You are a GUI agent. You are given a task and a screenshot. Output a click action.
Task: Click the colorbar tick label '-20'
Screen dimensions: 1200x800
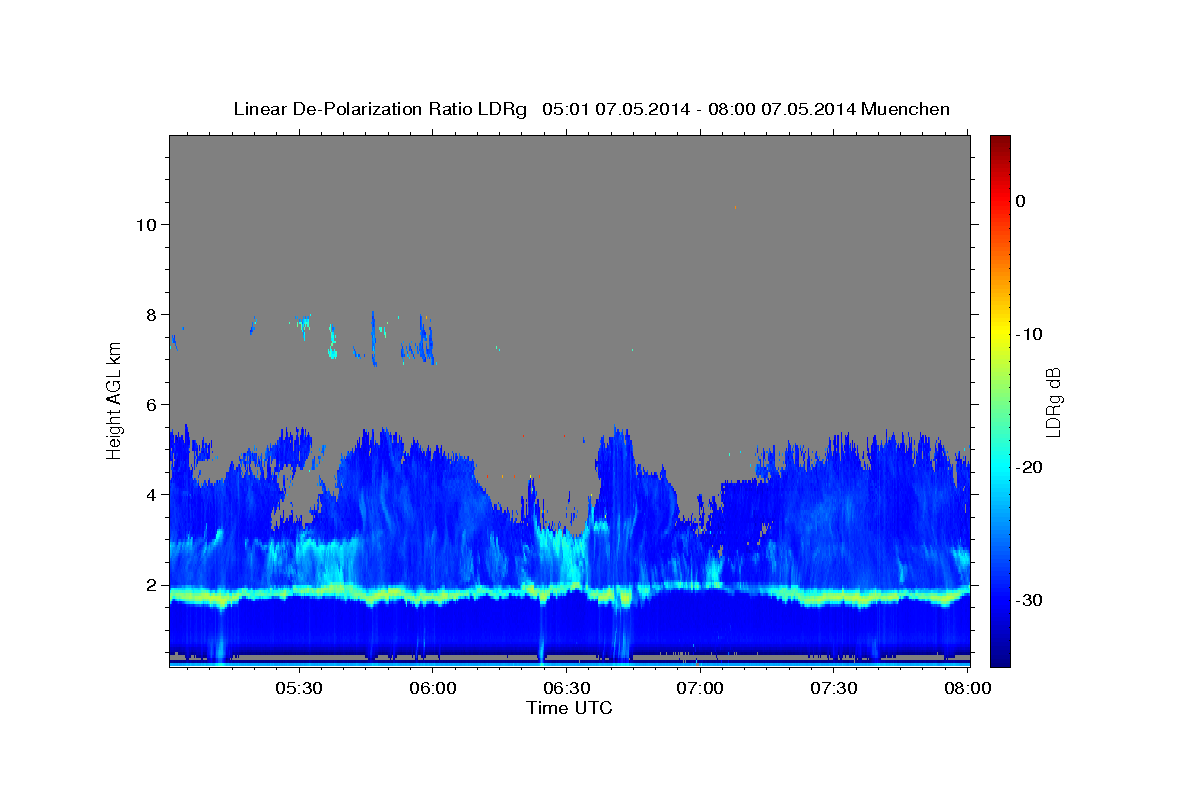[1030, 467]
